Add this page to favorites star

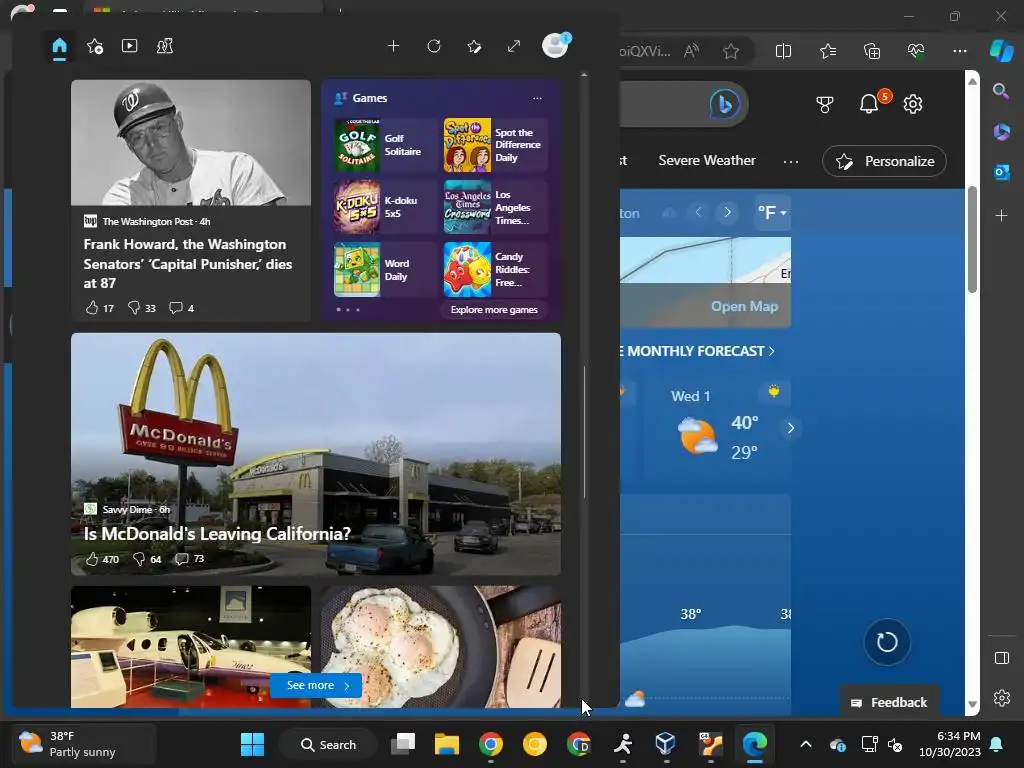click(731, 51)
